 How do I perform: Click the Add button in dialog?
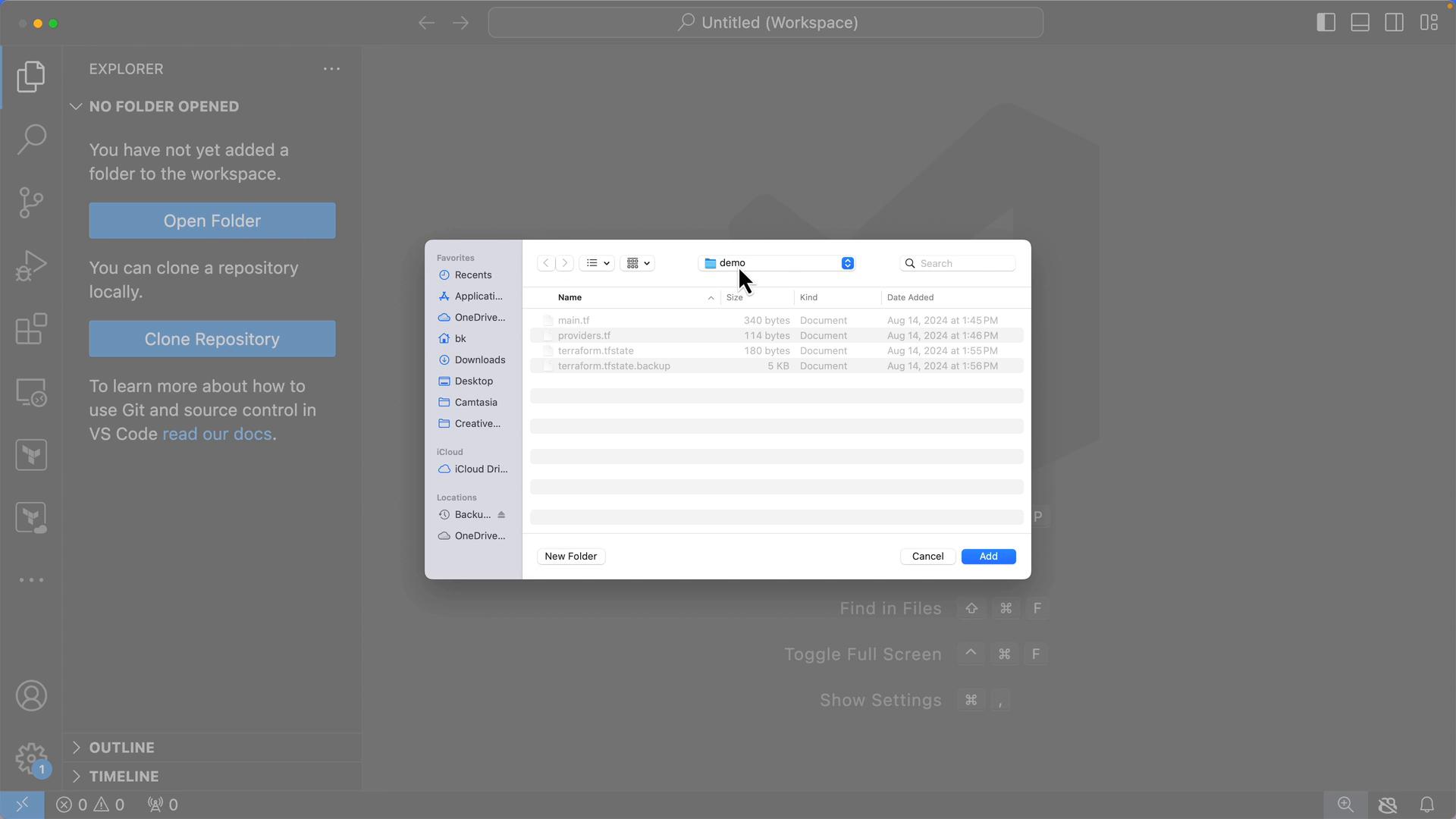pos(988,557)
